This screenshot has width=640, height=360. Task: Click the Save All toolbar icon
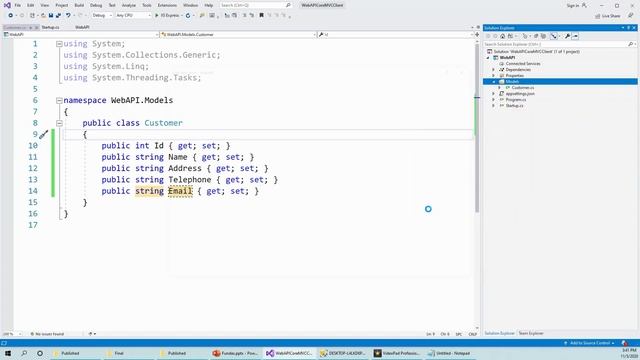58,16
